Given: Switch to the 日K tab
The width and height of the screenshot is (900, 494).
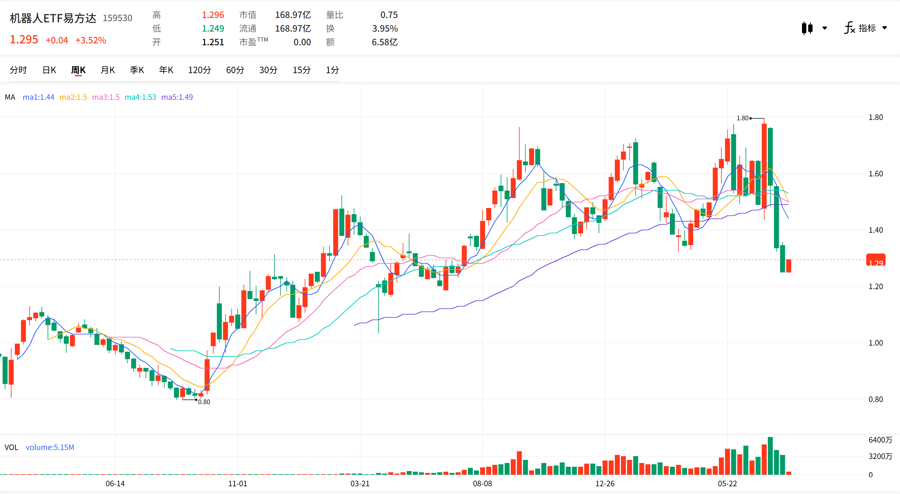Looking at the screenshot, I should (49, 70).
